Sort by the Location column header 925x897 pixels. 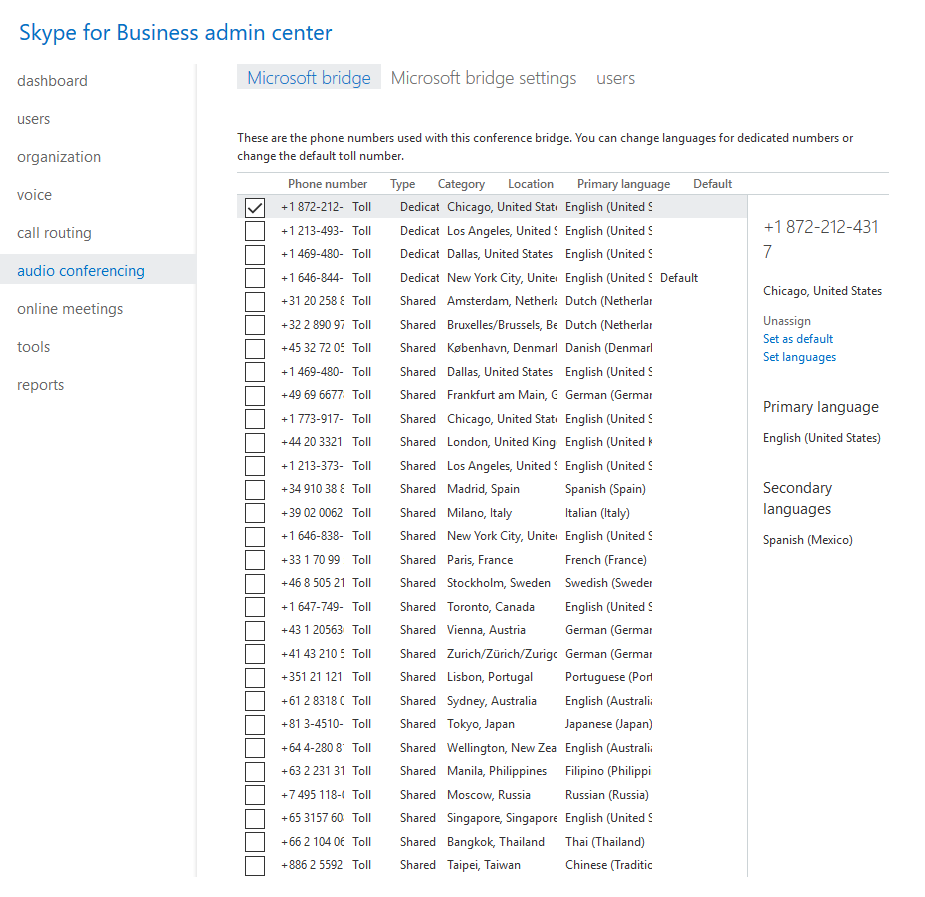[x=531, y=184]
